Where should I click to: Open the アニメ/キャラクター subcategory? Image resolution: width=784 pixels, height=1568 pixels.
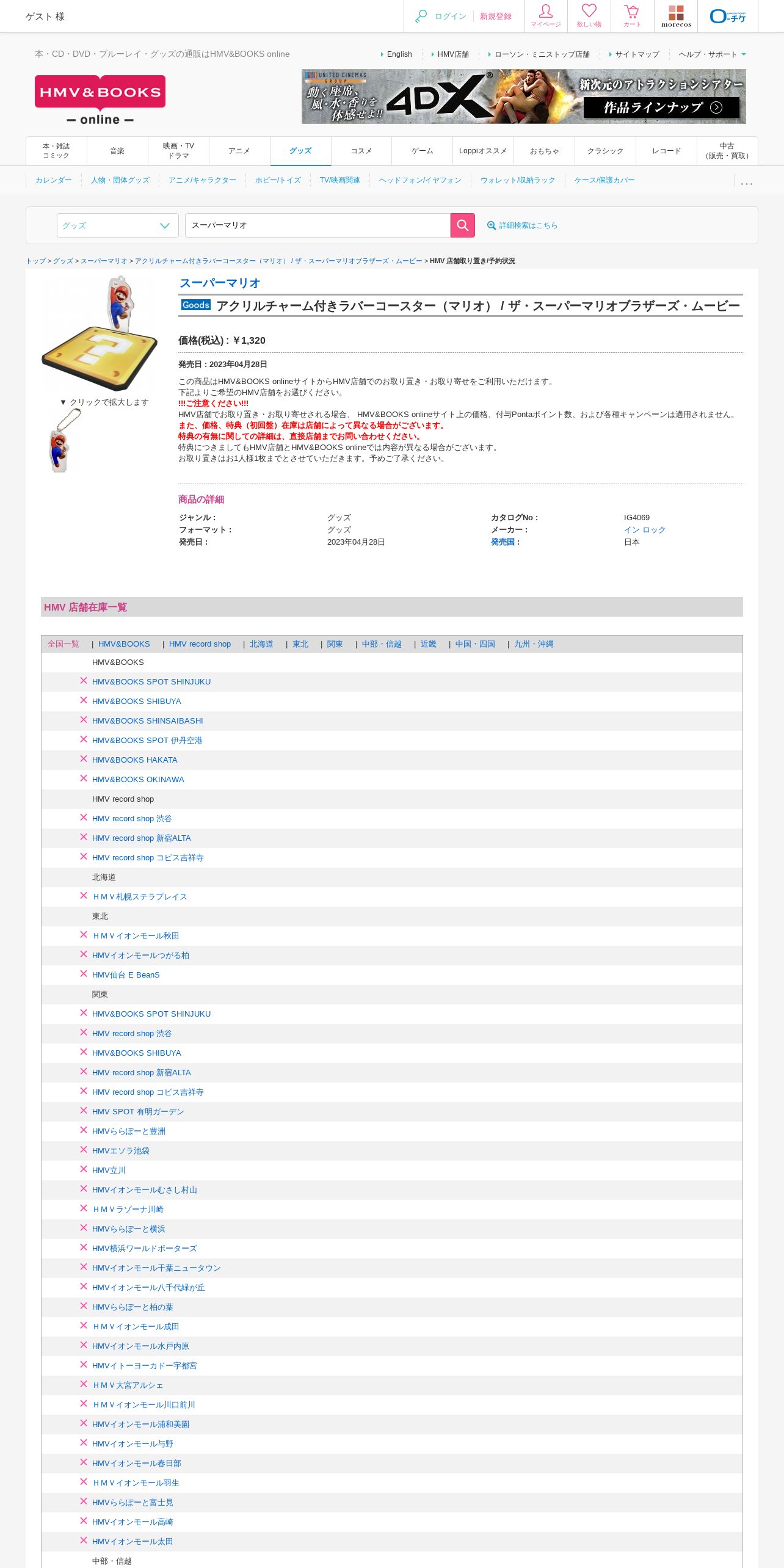202,180
